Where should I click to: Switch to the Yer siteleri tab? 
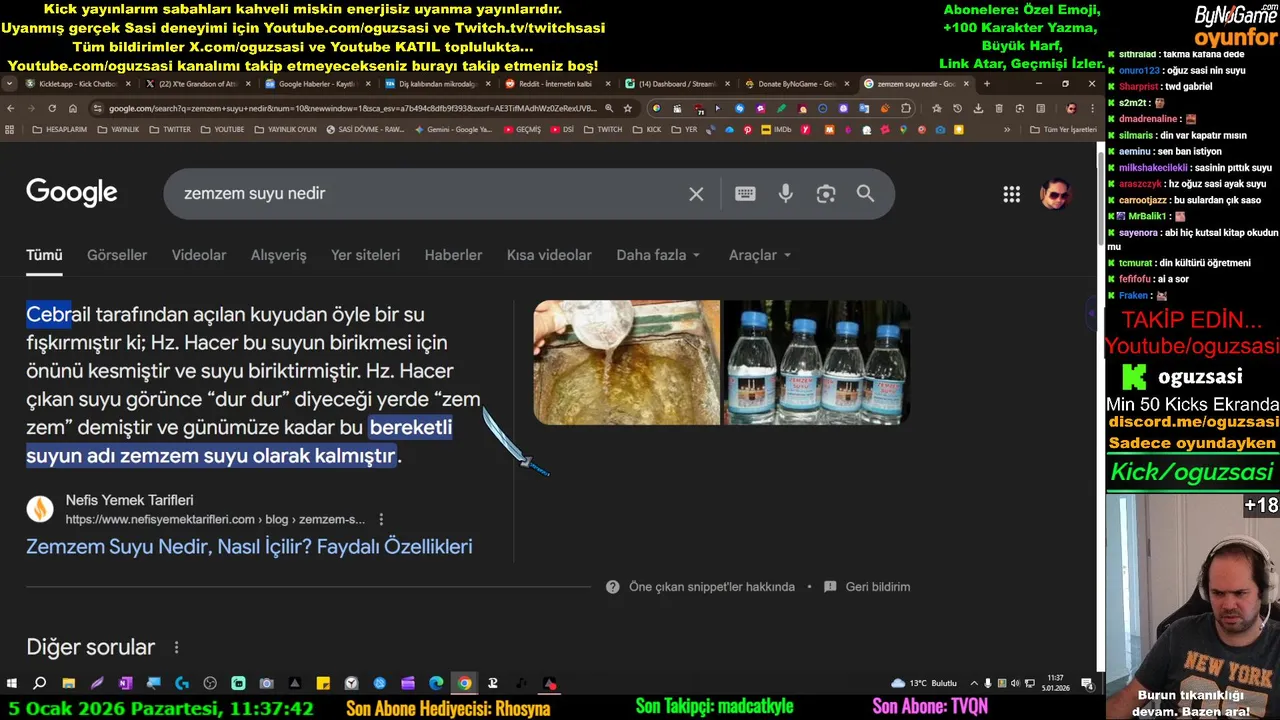[366, 255]
